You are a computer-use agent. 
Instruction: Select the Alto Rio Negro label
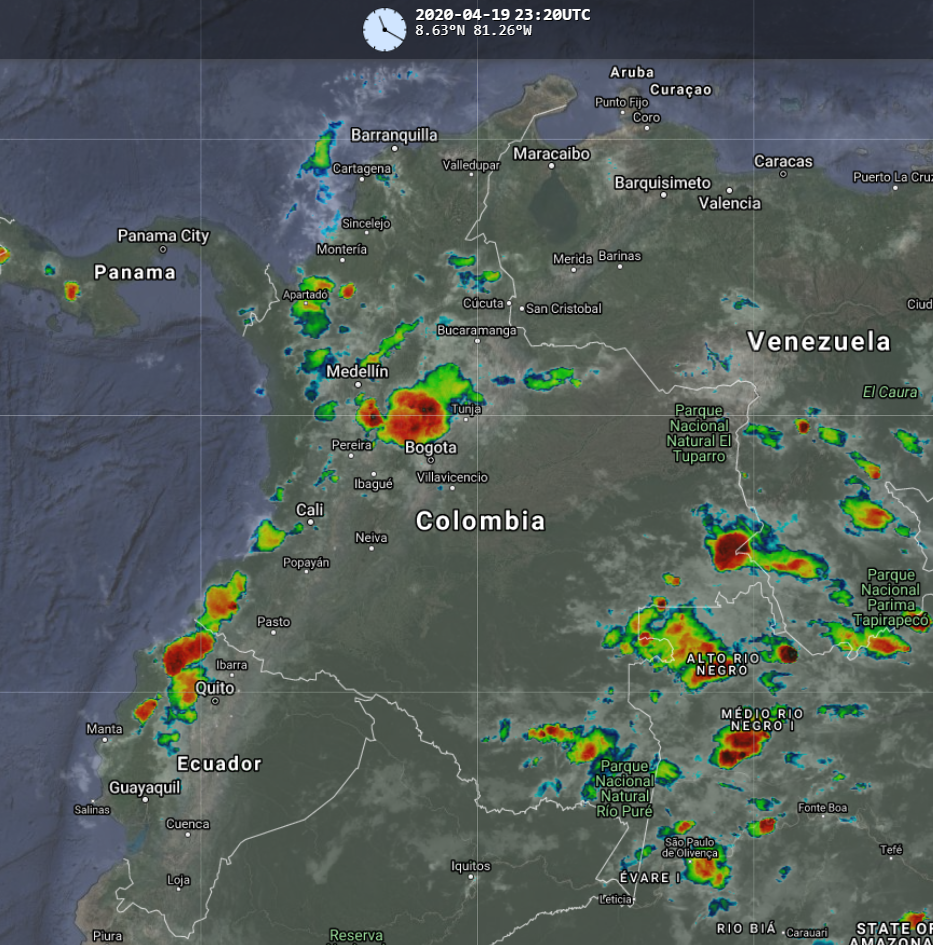722,664
